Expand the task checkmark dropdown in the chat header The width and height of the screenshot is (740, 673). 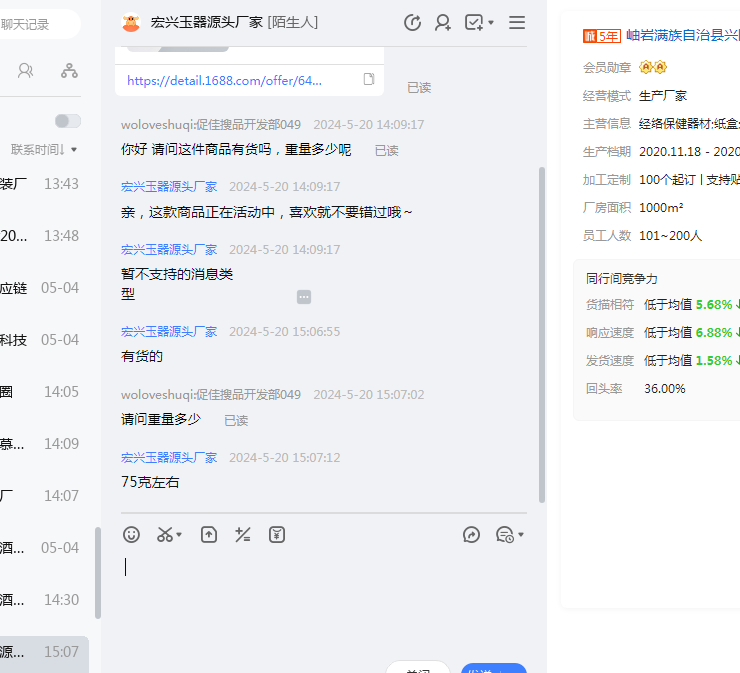point(479,22)
